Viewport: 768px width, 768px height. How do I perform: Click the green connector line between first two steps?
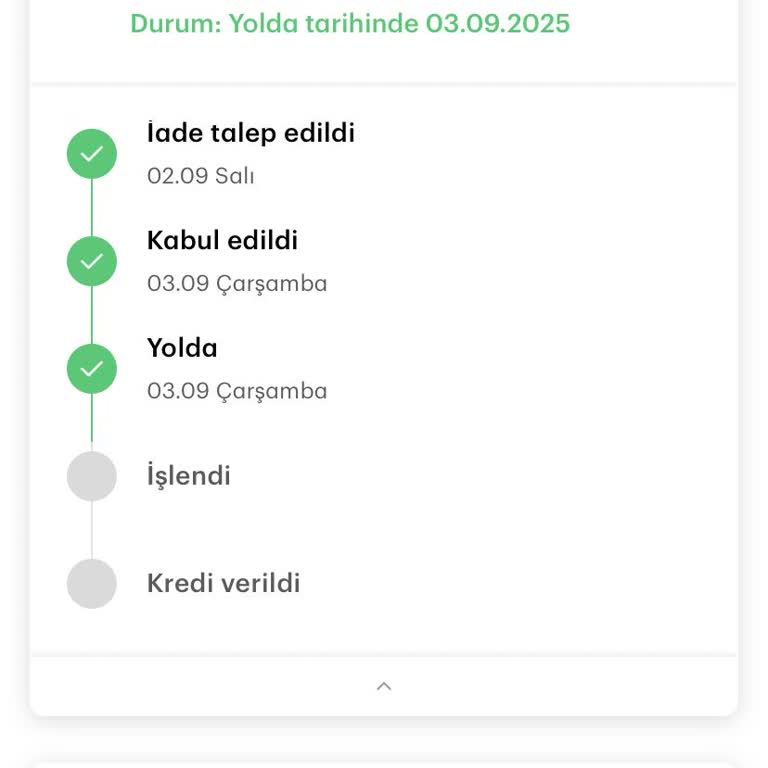pos(92,208)
